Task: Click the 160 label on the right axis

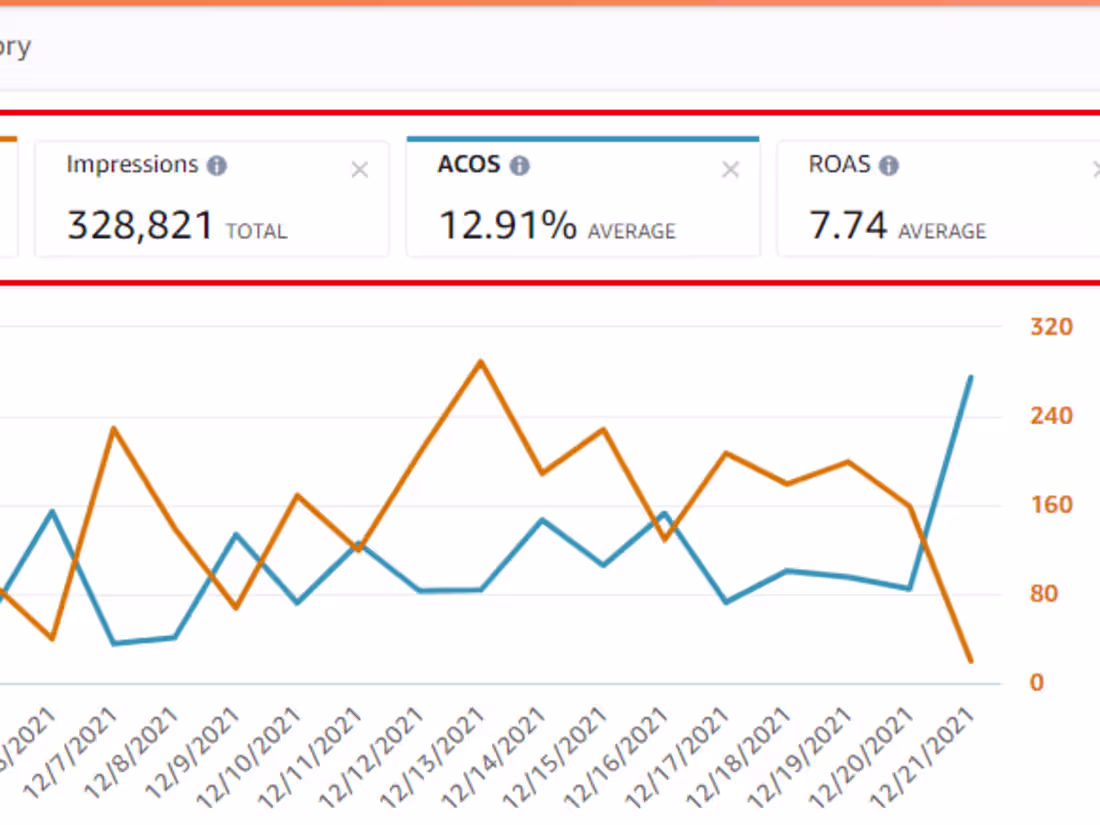Action: [x=1052, y=505]
